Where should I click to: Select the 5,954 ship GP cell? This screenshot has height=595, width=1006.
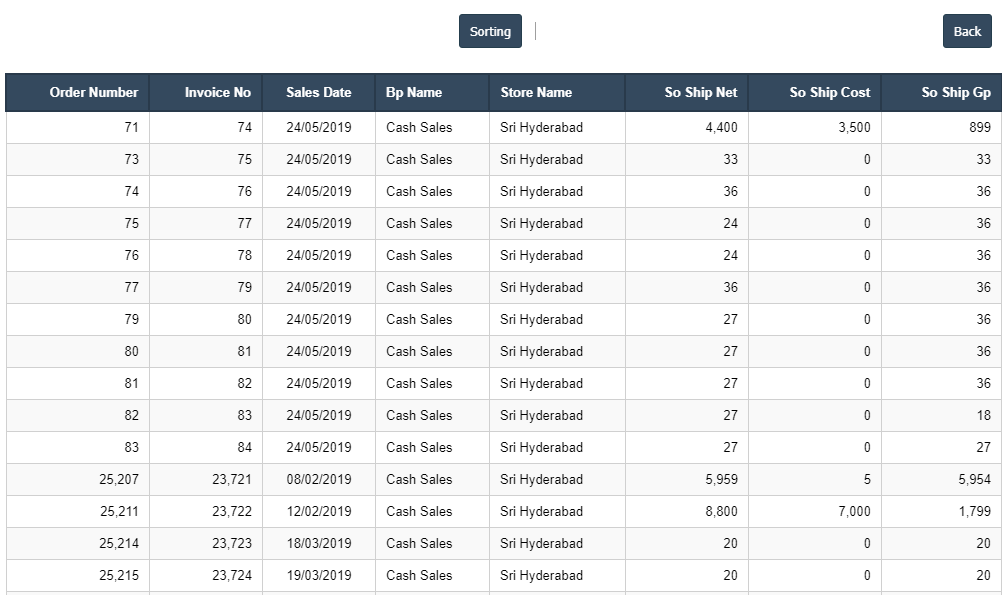pyautogui.click(x=974, y=479)
